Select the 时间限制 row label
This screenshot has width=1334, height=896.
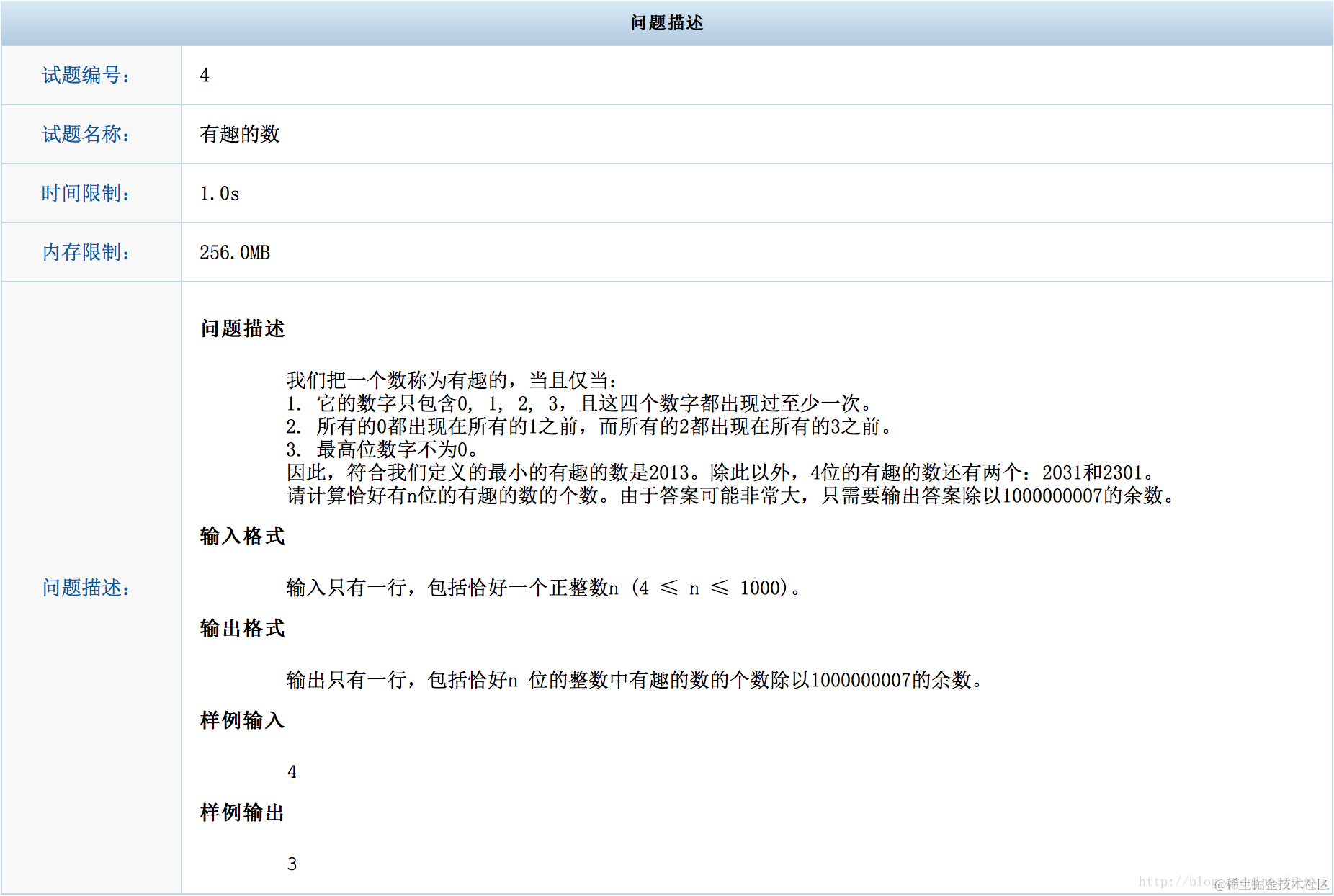click(x=86, y=193)
